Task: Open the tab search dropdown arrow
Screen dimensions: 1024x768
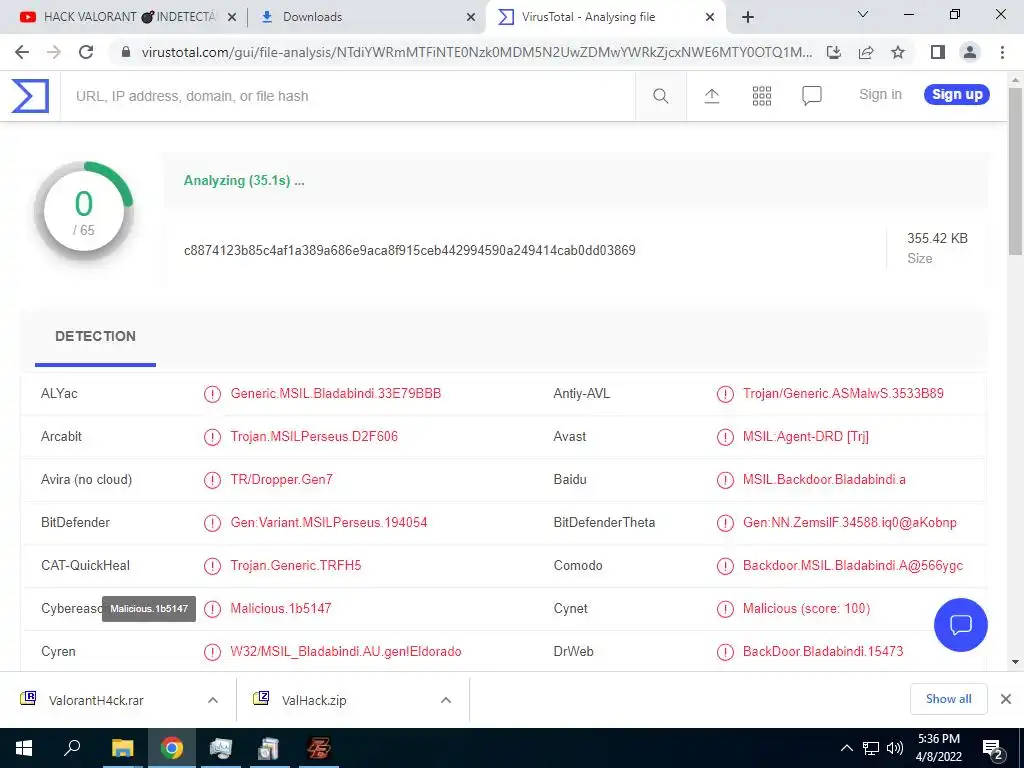Action: tap(863, 14)
